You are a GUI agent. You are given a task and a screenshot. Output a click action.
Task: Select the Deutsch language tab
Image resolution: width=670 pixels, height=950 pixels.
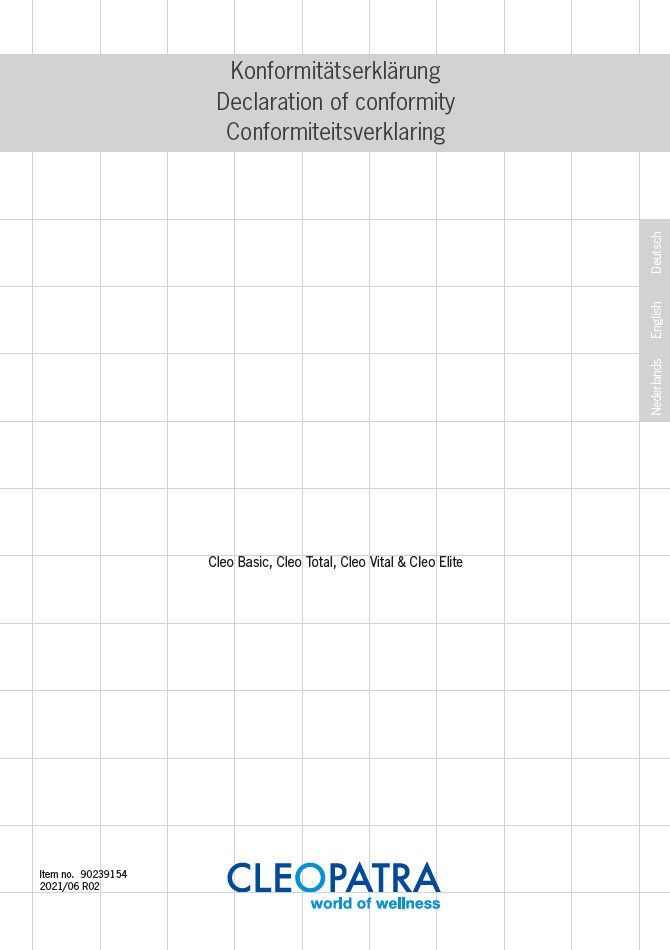656,253
